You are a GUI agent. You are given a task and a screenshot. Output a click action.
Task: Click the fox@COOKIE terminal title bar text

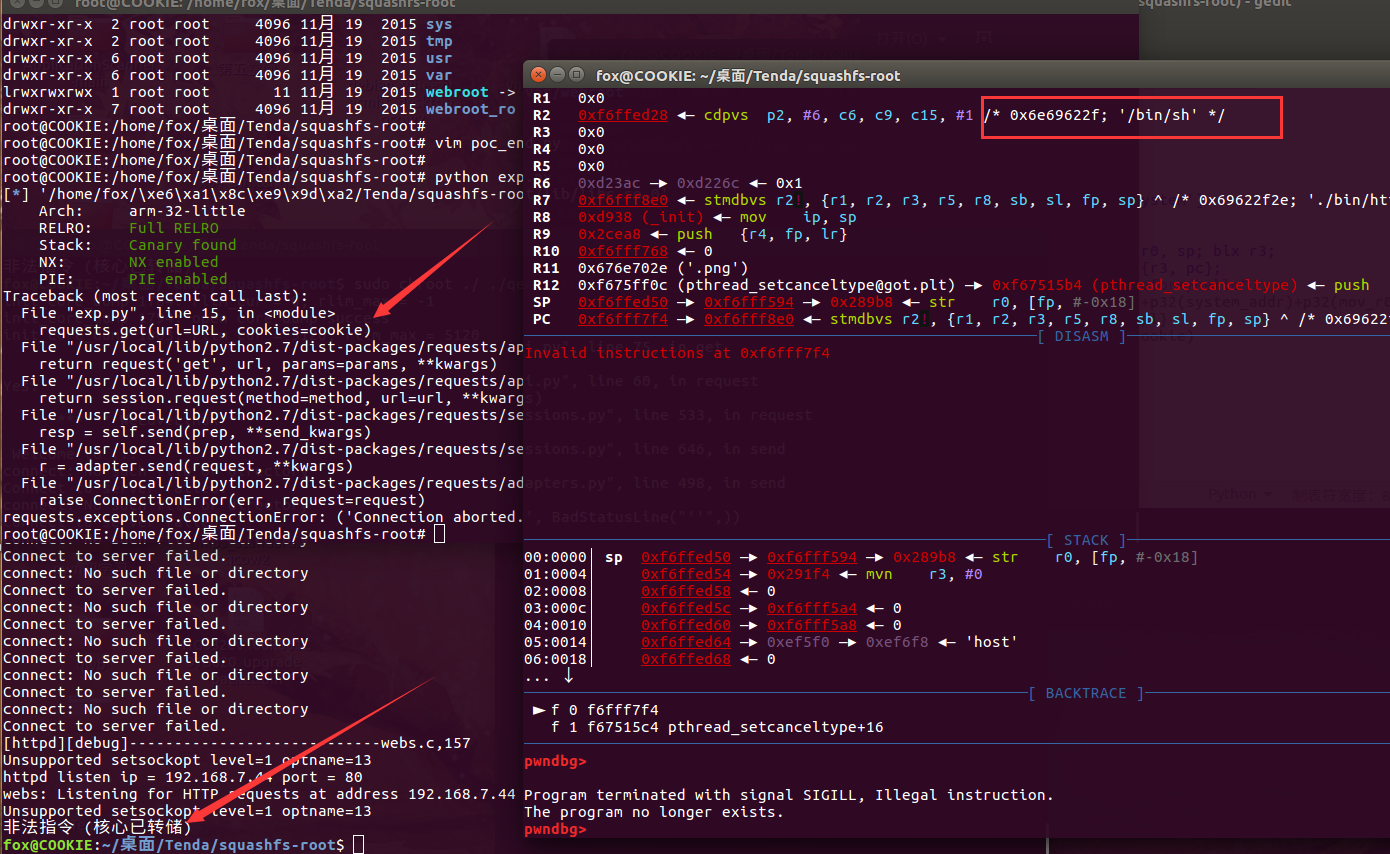(748, 75)
